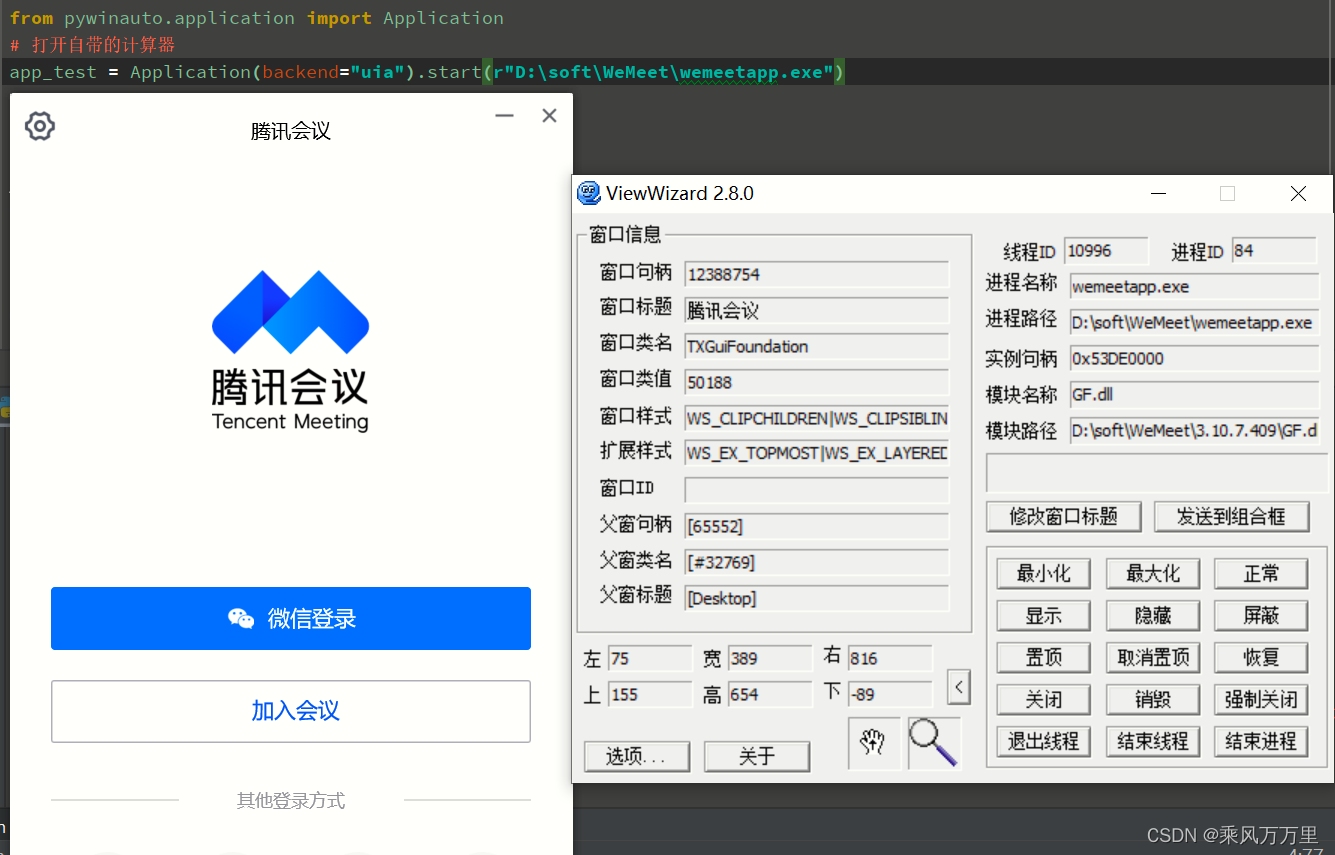This screenshot has width=1335, height=855.
Task: Click 窗口句柄 field showing 12388754
Action: [817, 274]
